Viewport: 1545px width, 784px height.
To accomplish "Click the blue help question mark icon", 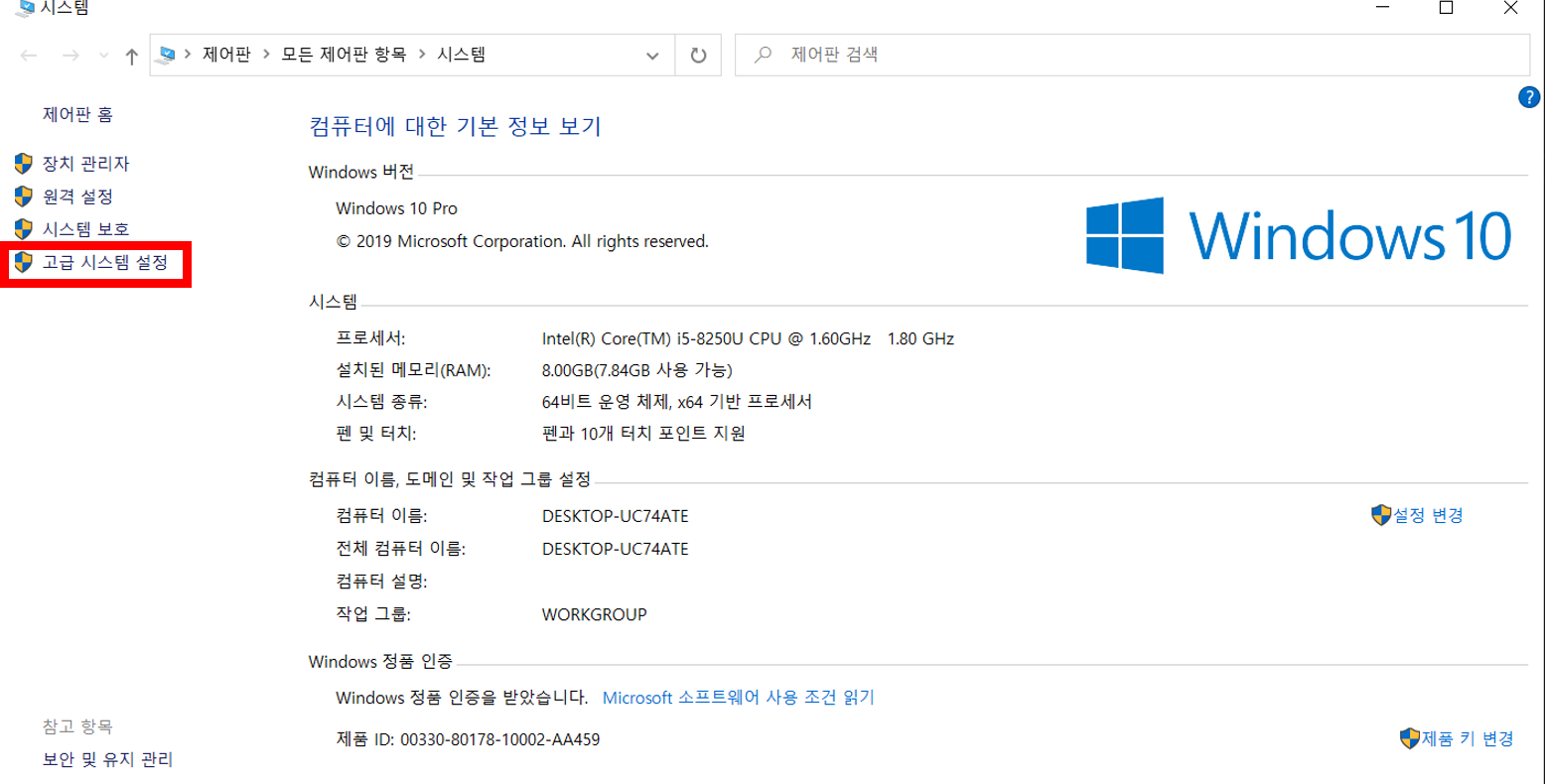I will point(1529,97).
